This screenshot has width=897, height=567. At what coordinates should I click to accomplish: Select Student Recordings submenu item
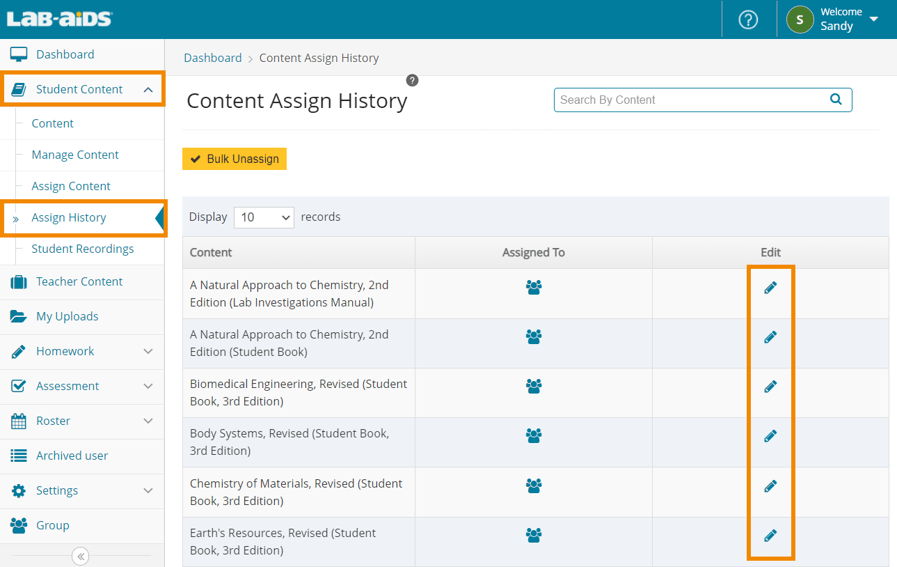coord(82,249)
